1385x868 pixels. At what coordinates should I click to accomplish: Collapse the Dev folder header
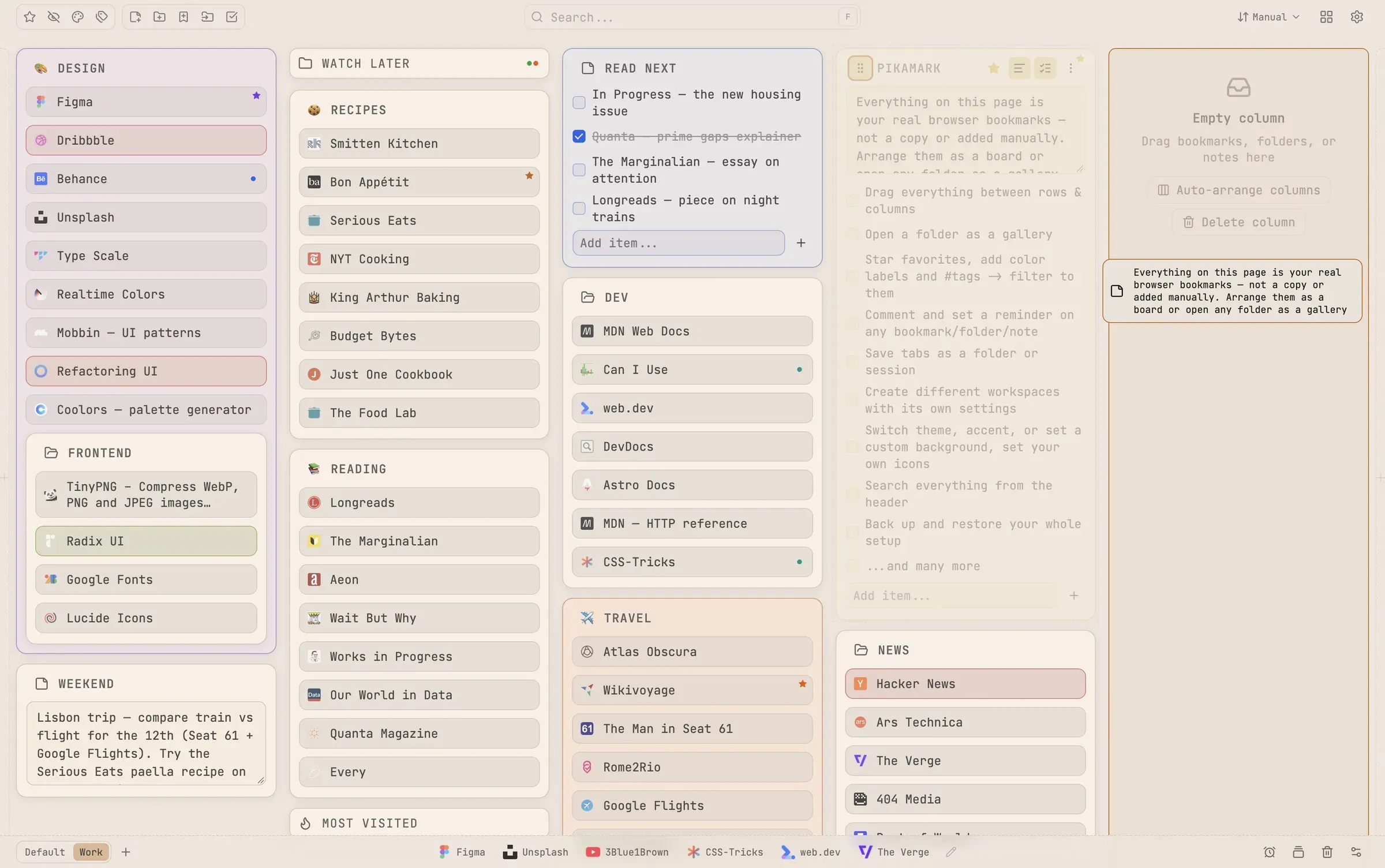pyautogui.click(x=692, y=297)
